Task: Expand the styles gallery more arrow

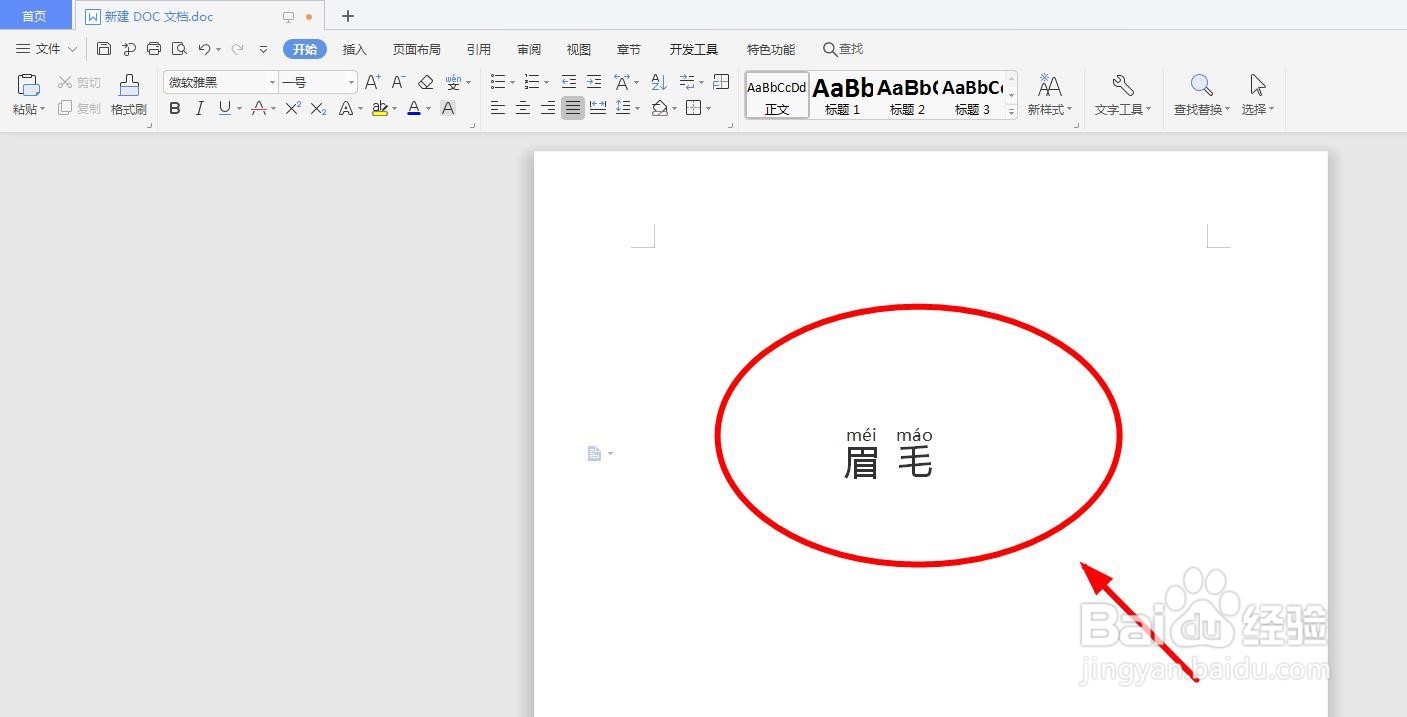Action: tap(1012, 112)
